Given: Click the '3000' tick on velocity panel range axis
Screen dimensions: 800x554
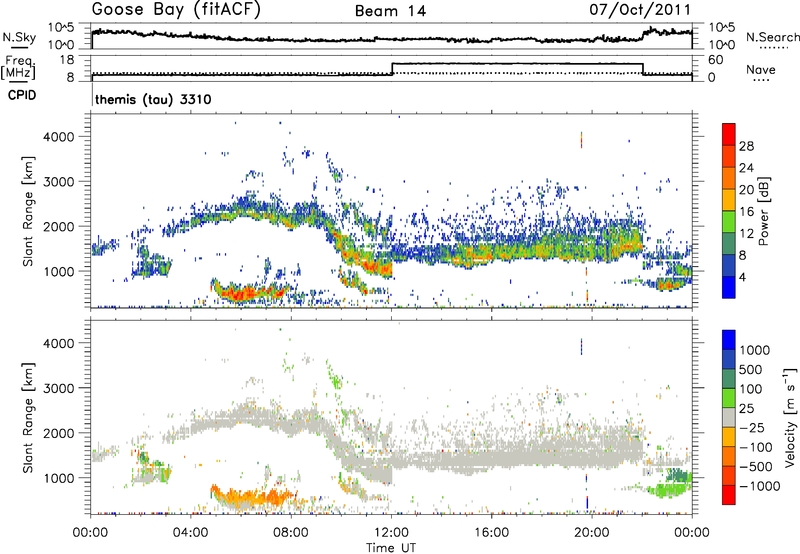Looking at the screenshot, I should (x=58, y=388).
